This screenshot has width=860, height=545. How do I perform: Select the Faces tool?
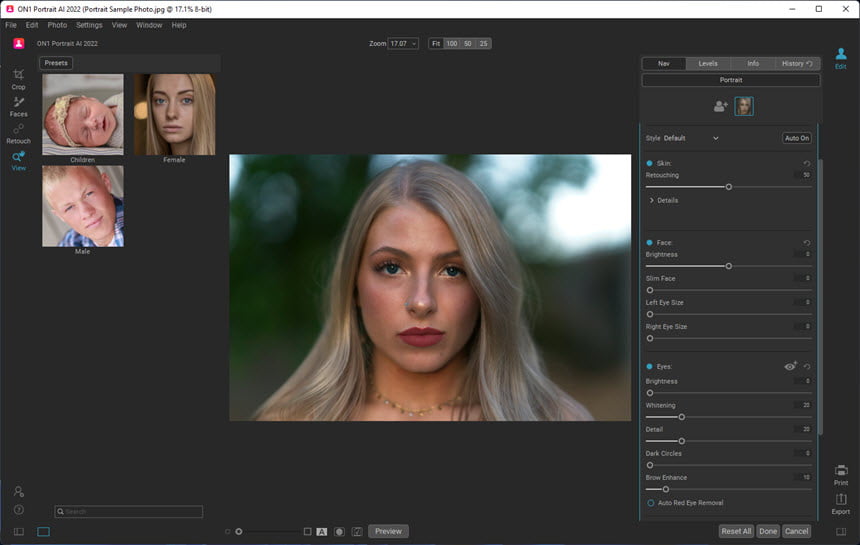coord(18,106)
